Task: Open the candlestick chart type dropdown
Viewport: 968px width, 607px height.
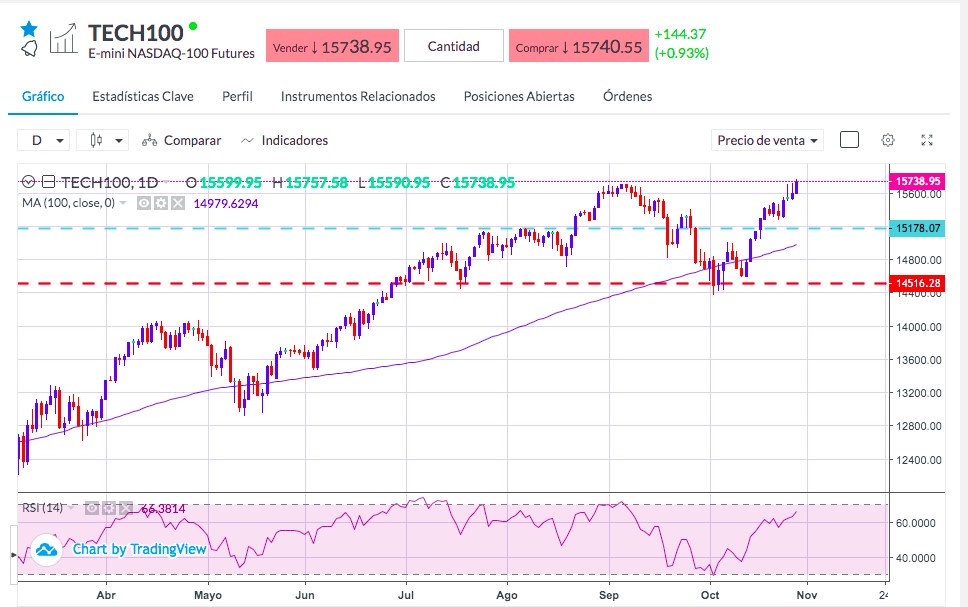Action: point(102,140)
